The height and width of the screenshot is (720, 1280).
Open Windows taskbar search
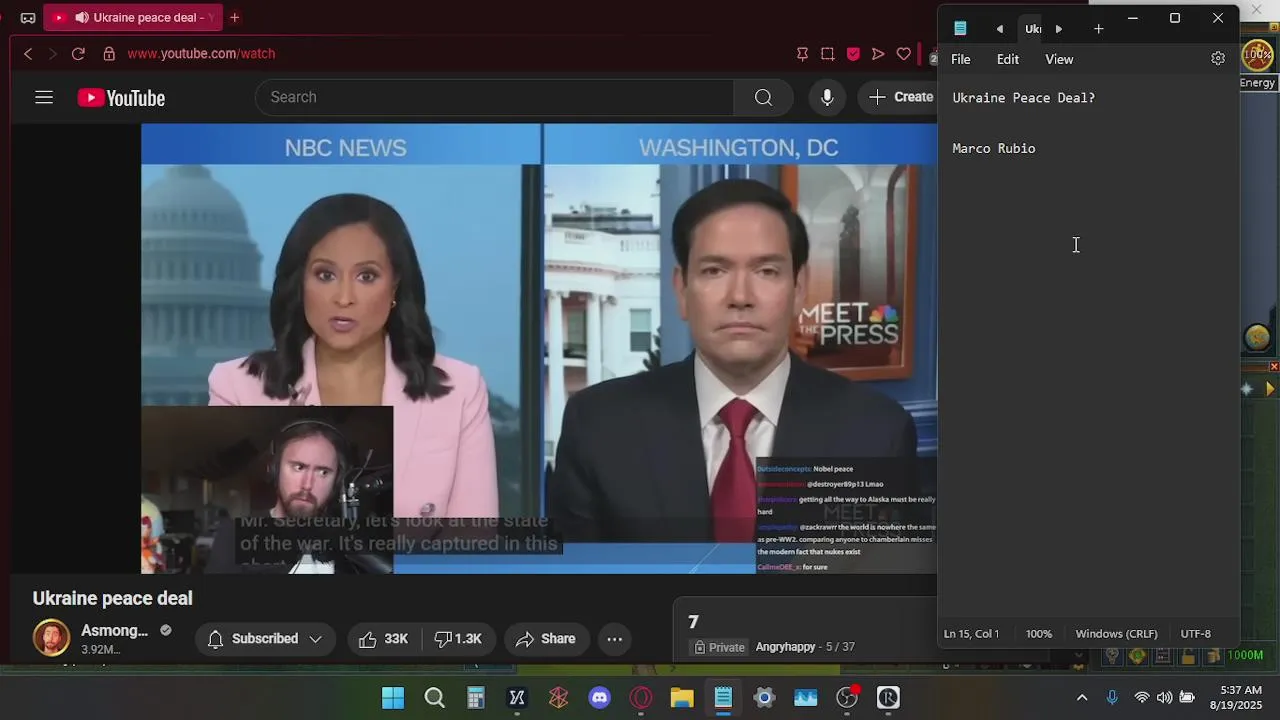434,698
